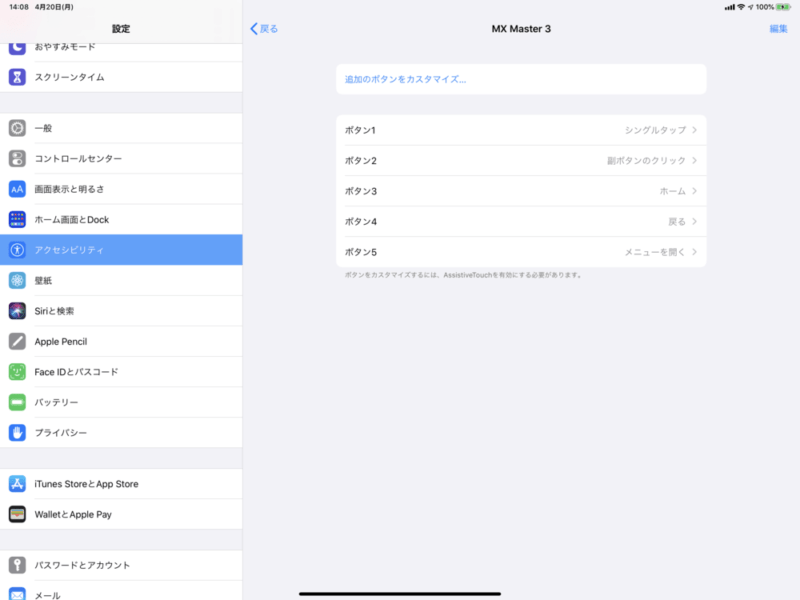Tap the Screen Time hourglass icon
This screenshot has height=600, width=800.
[x=17, y=77]
